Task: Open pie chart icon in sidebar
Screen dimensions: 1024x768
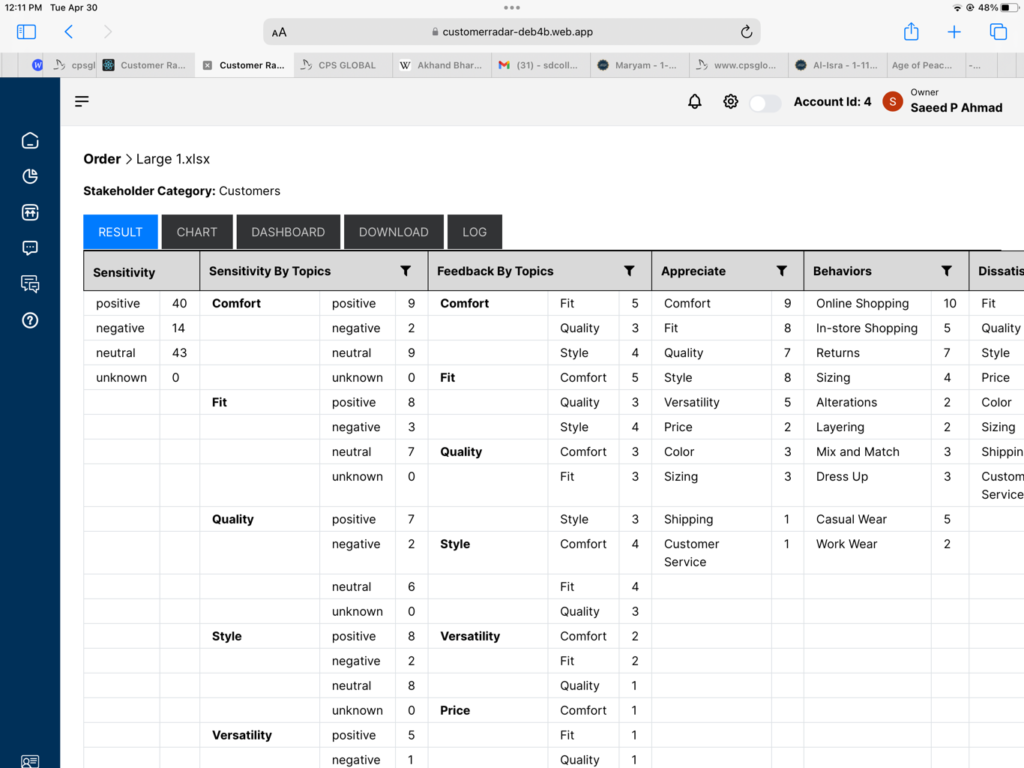Action: tap(30, 177)
